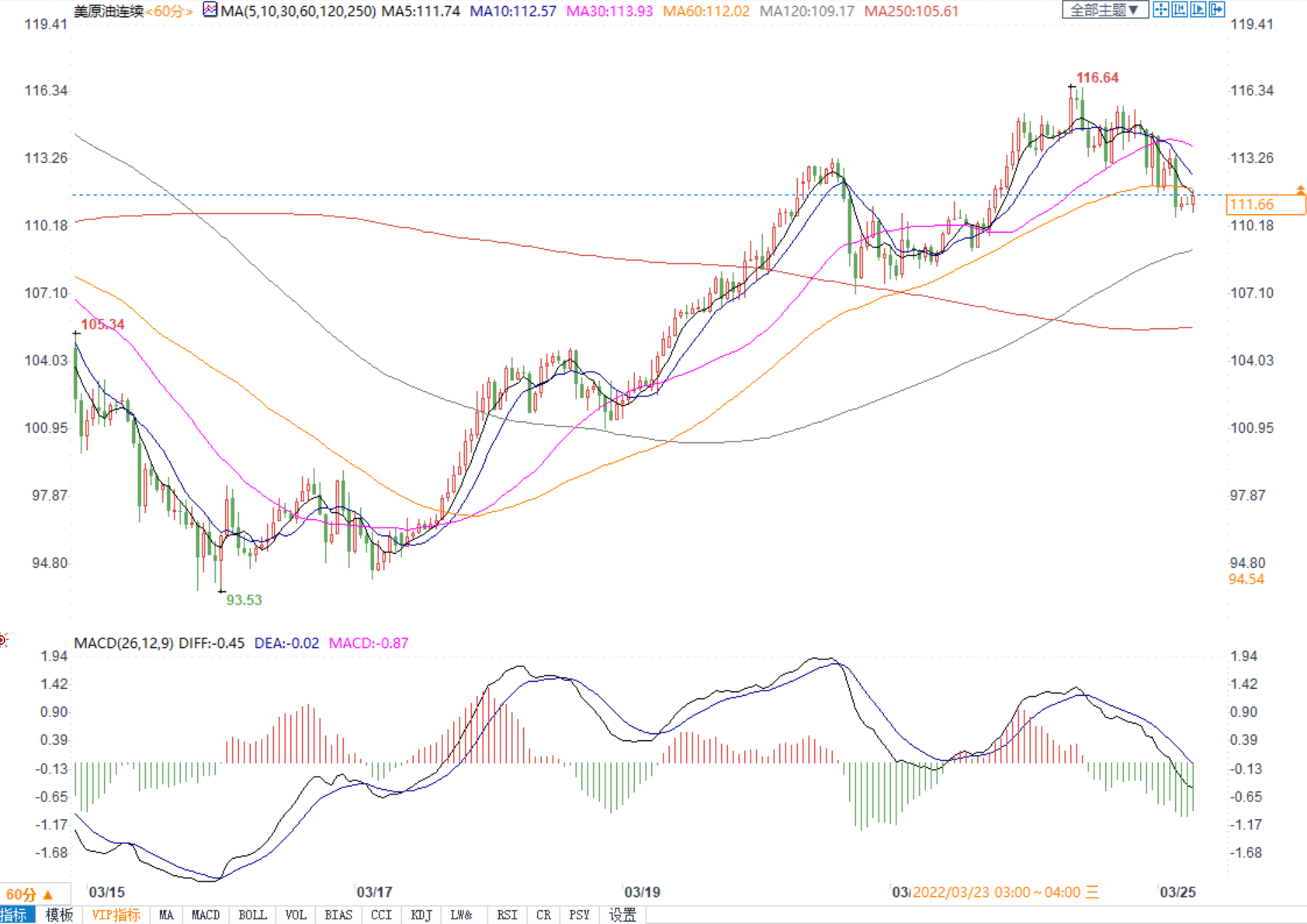Click the orange arrow marker above 111.66

coord(1300,189)
